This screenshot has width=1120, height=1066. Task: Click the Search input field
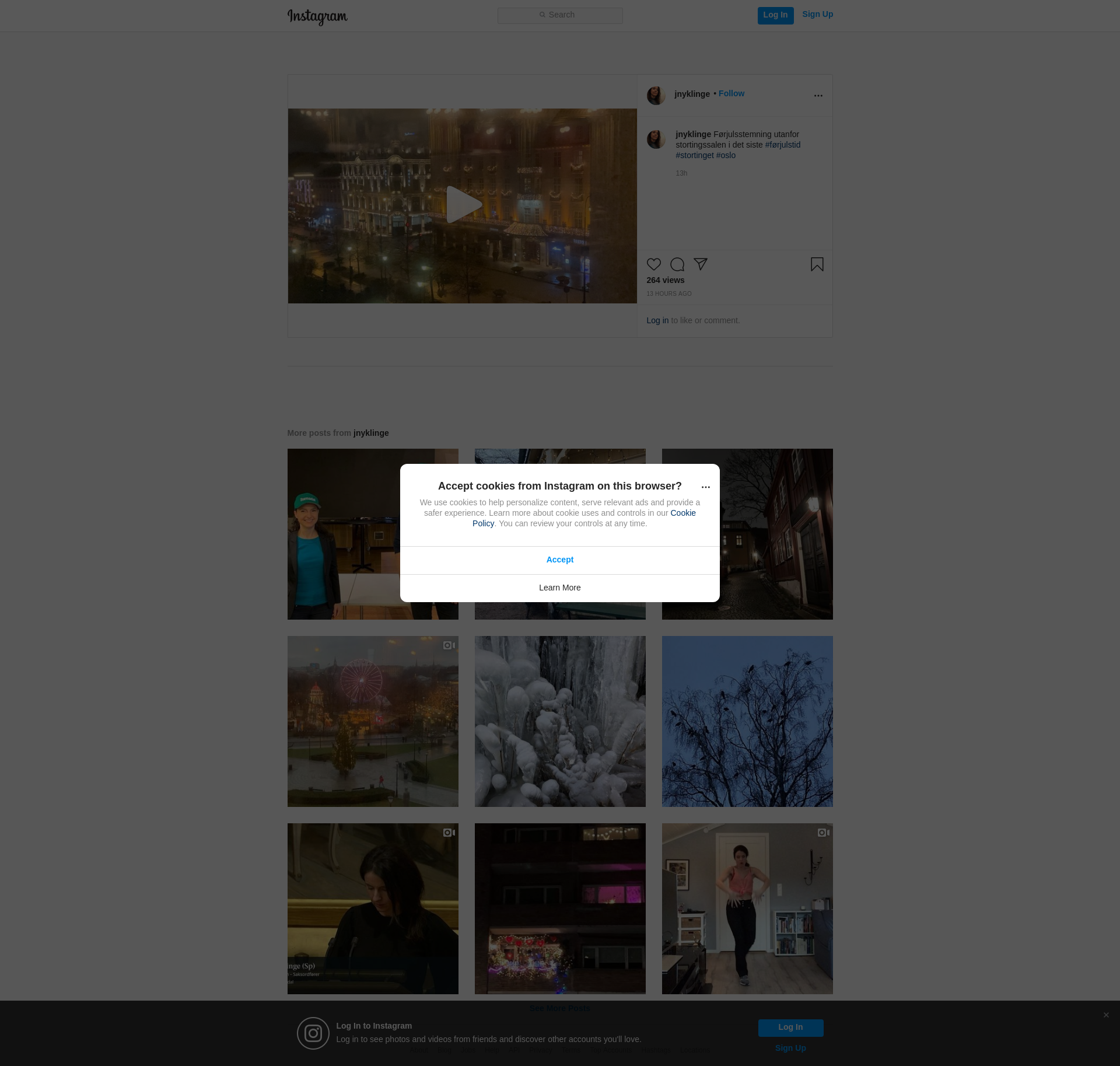[x=560, y=15]
